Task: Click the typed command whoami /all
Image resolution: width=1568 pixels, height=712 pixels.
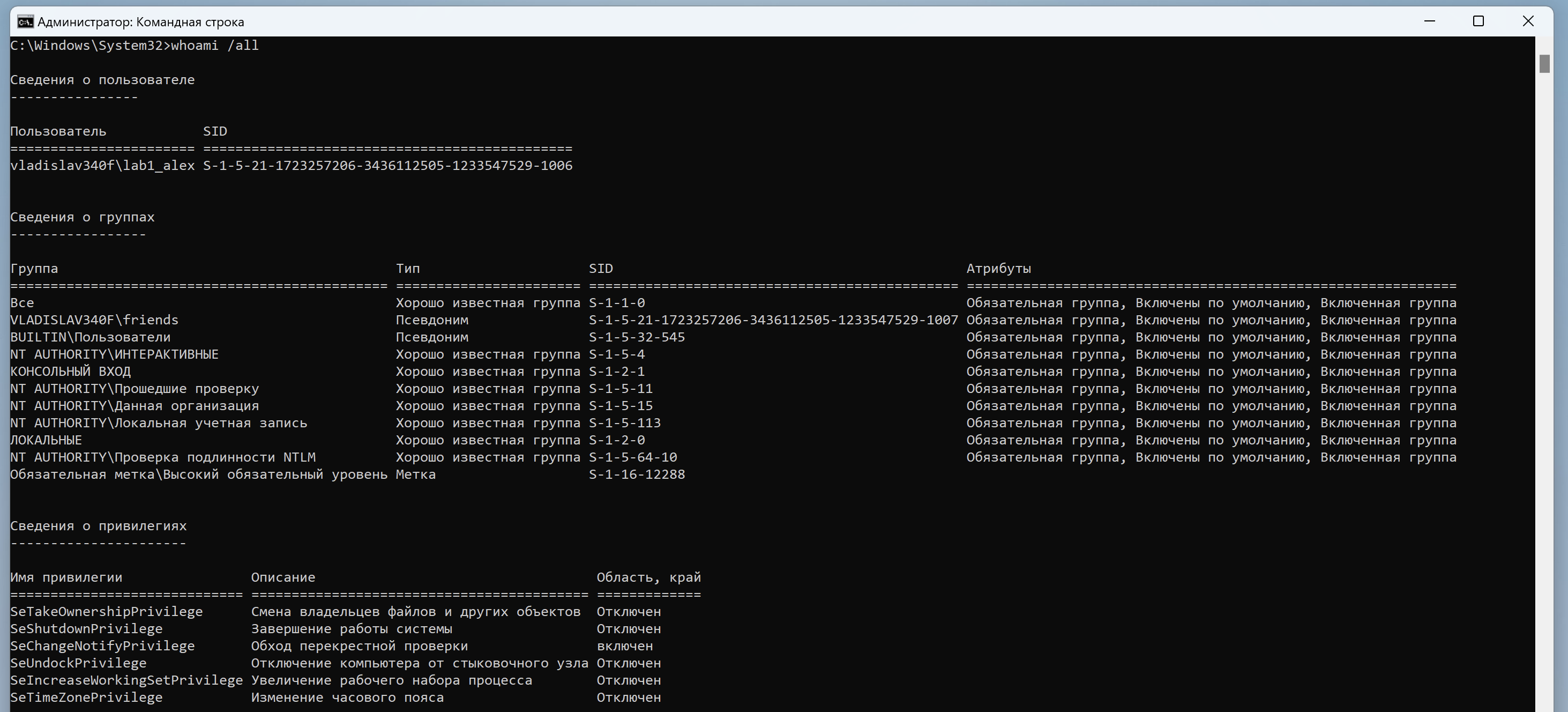Action: click(214, 46)
